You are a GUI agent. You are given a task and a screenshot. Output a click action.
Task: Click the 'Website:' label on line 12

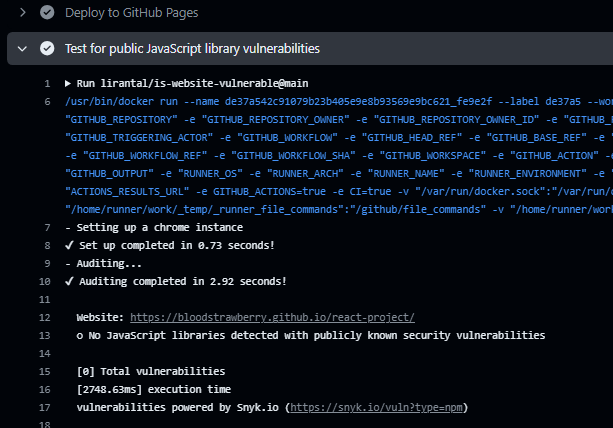coord(100,317)
